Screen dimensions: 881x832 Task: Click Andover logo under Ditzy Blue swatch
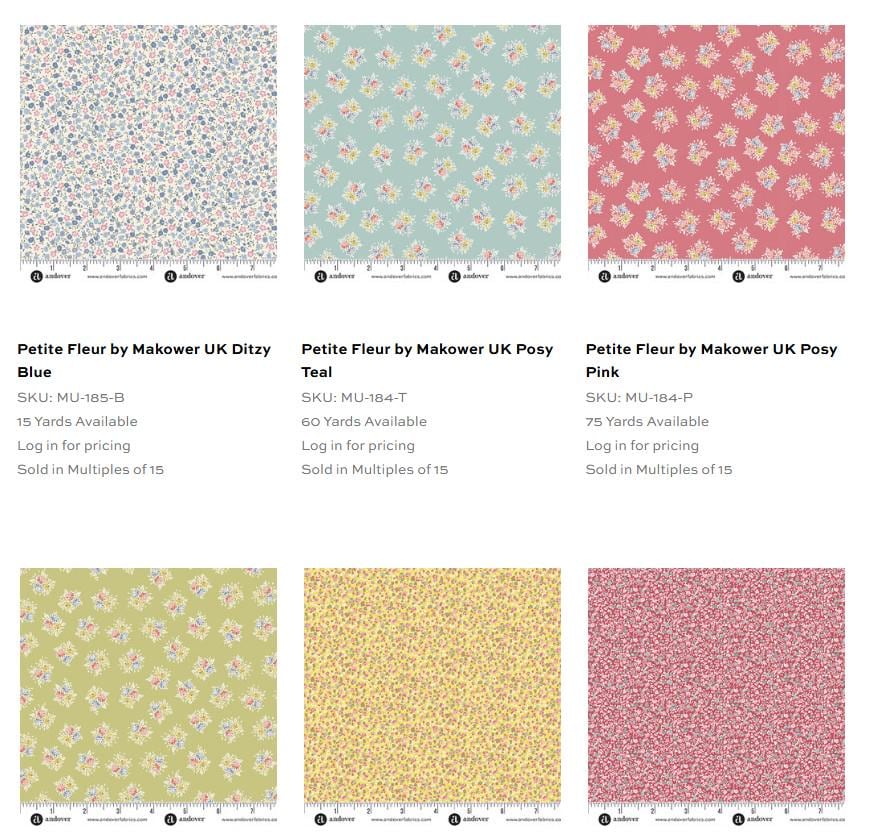point(51,276)
